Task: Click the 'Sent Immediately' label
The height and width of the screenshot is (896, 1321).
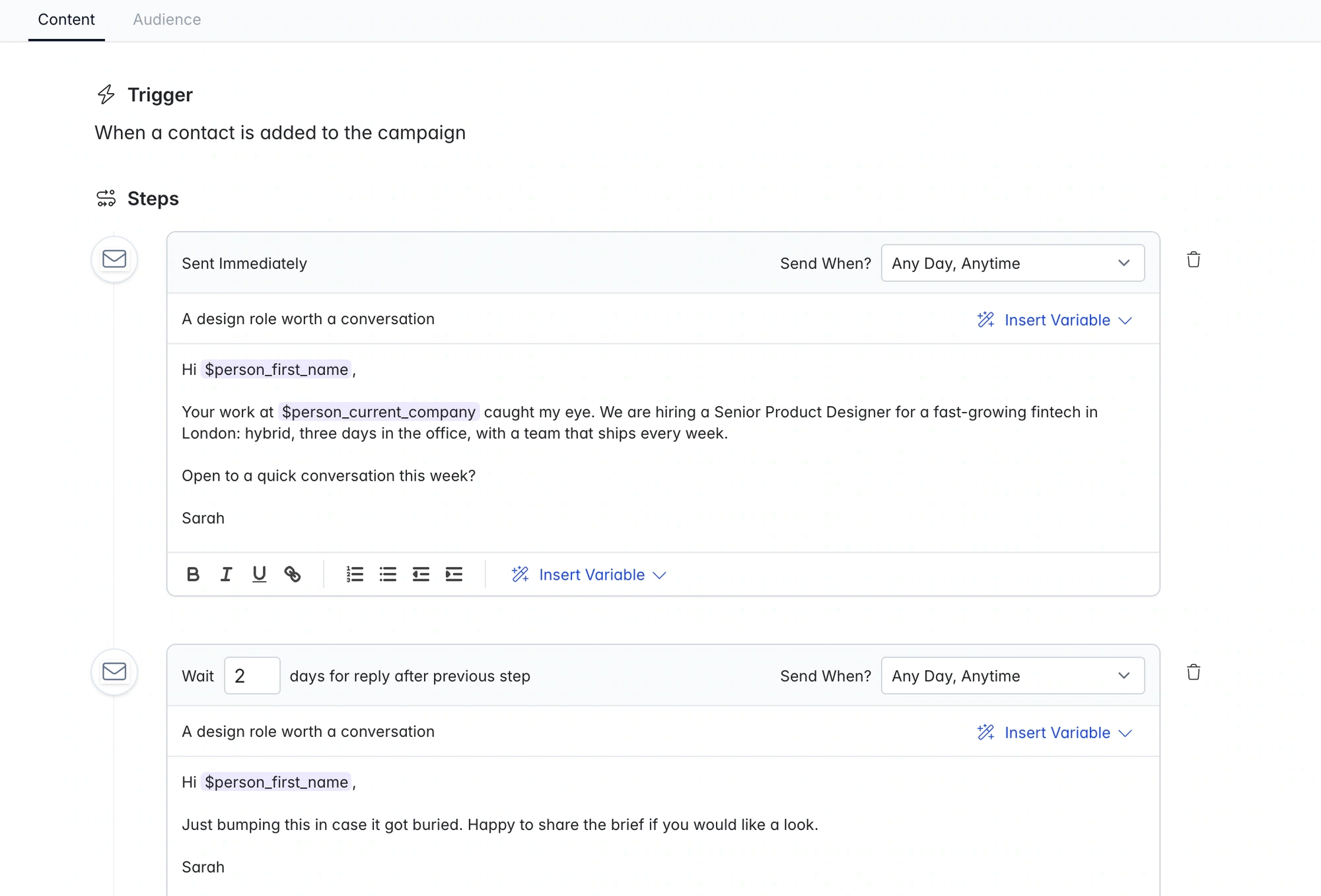Action: coord(244,263)
